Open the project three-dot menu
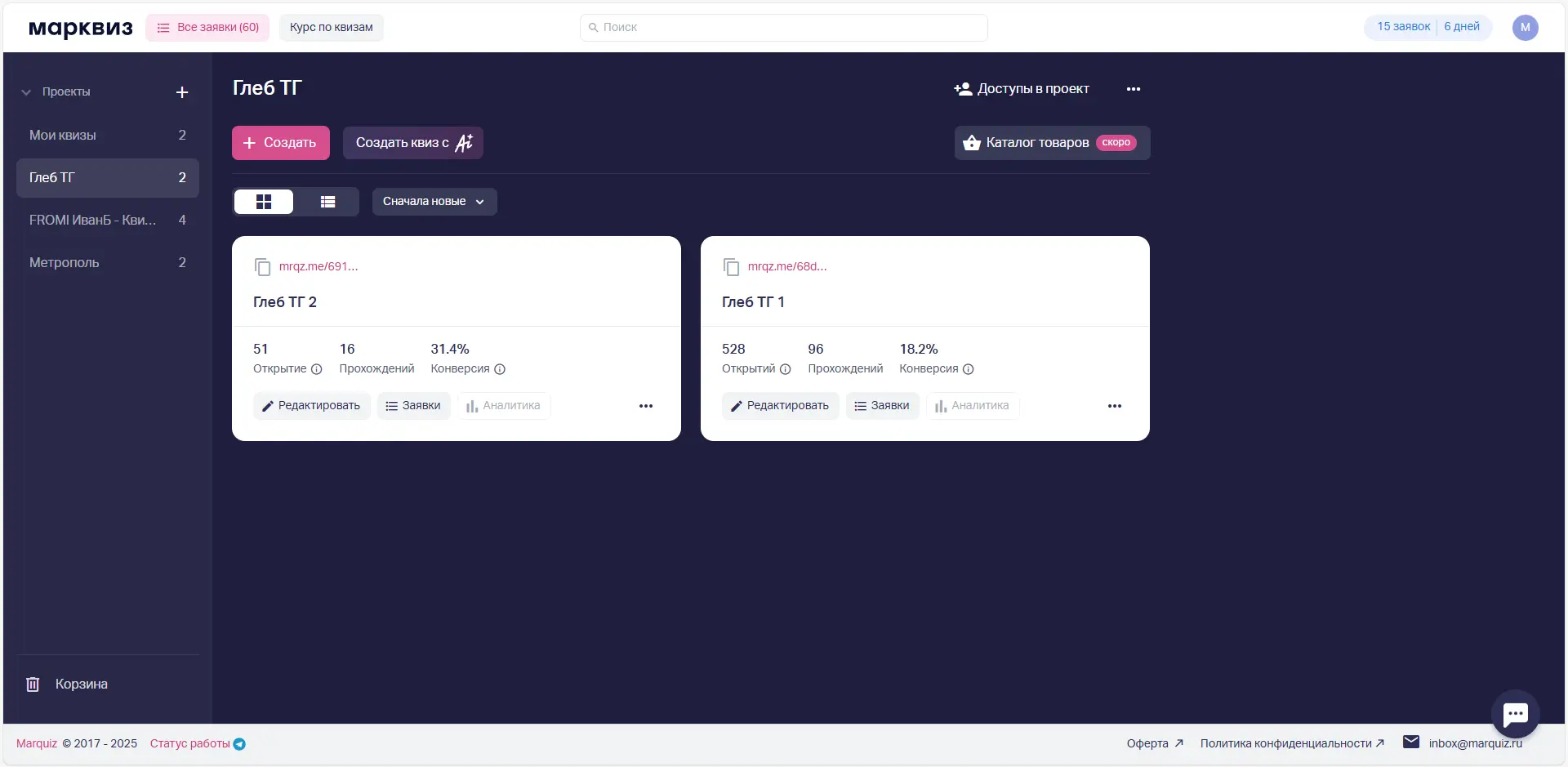Image resolution: width=1568 pixels, height=767 pixels. [1133, 89]
